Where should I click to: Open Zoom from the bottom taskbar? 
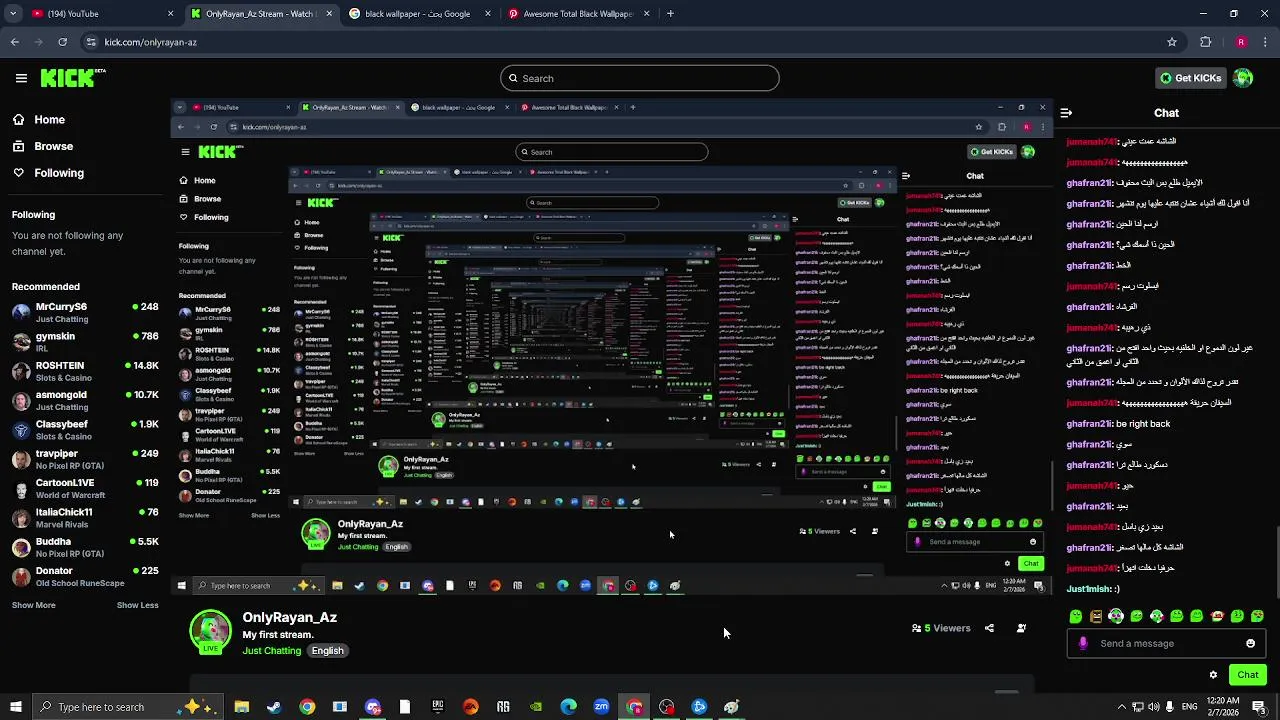601,707
